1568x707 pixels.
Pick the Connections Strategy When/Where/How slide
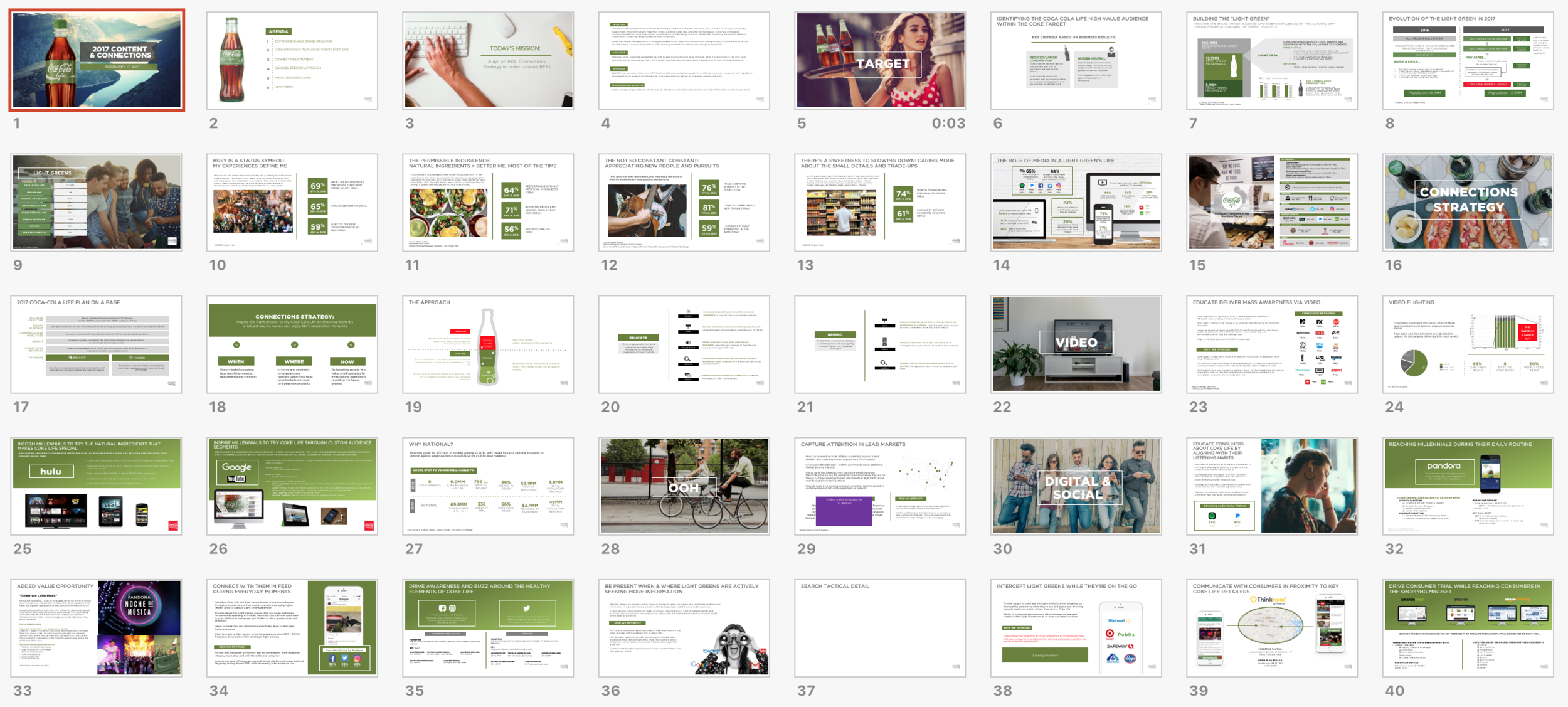pyautogui.click(x=292, y=344)
